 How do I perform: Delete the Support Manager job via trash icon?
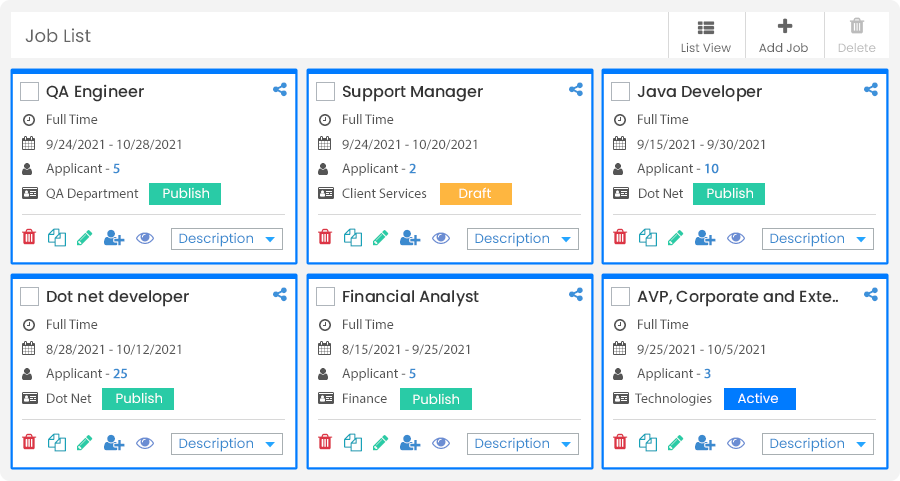point(325,236)
